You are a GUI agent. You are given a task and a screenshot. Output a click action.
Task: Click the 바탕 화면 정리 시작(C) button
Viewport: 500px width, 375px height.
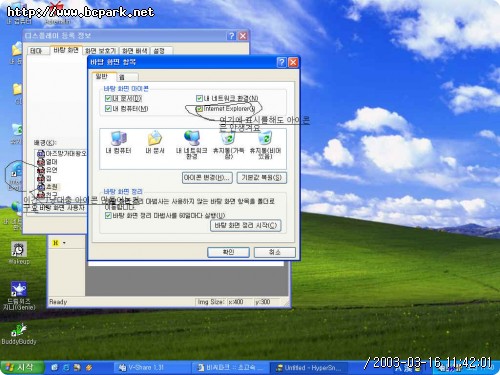[246, 225]
